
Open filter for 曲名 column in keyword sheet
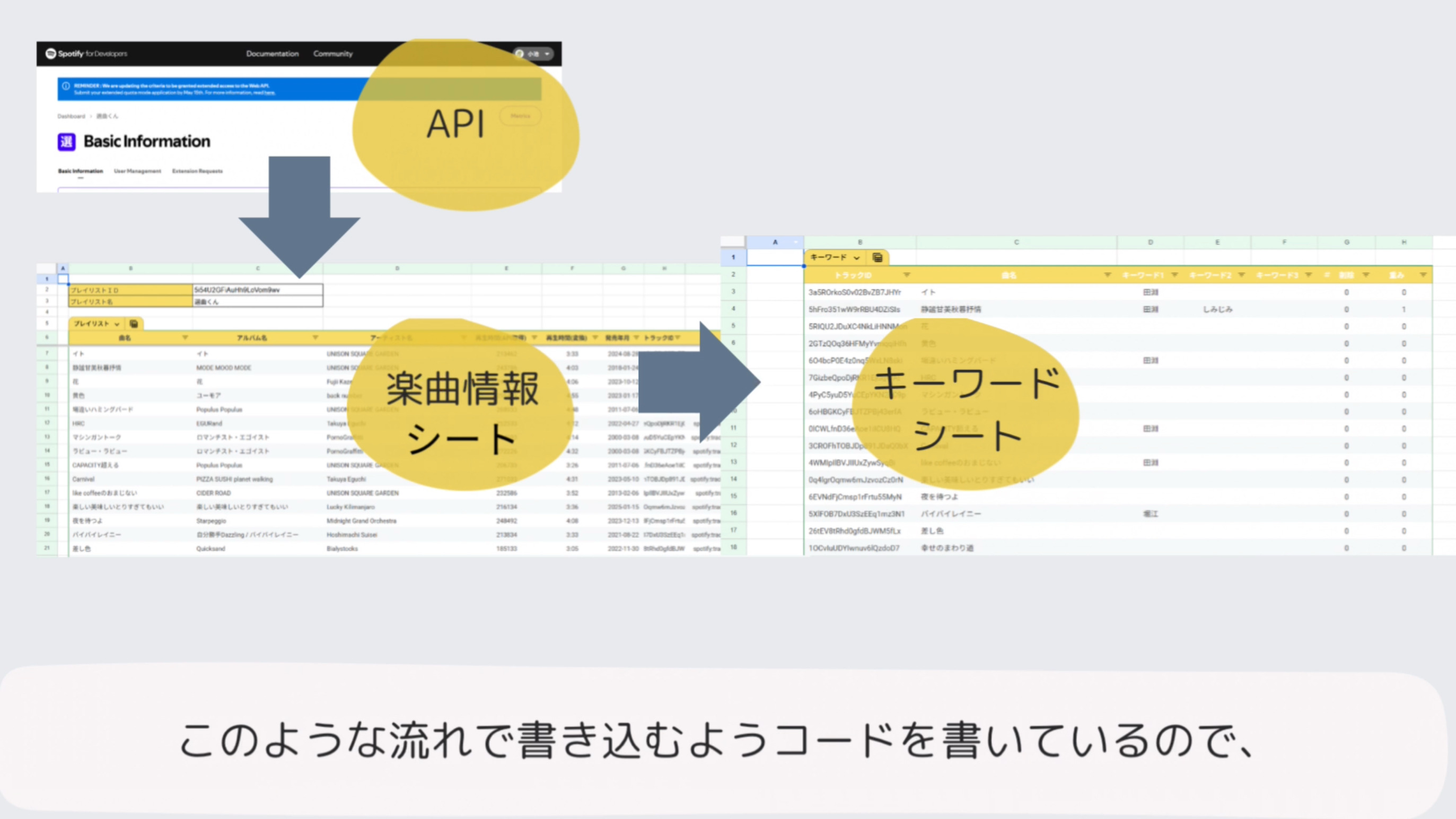(1107, 275)
